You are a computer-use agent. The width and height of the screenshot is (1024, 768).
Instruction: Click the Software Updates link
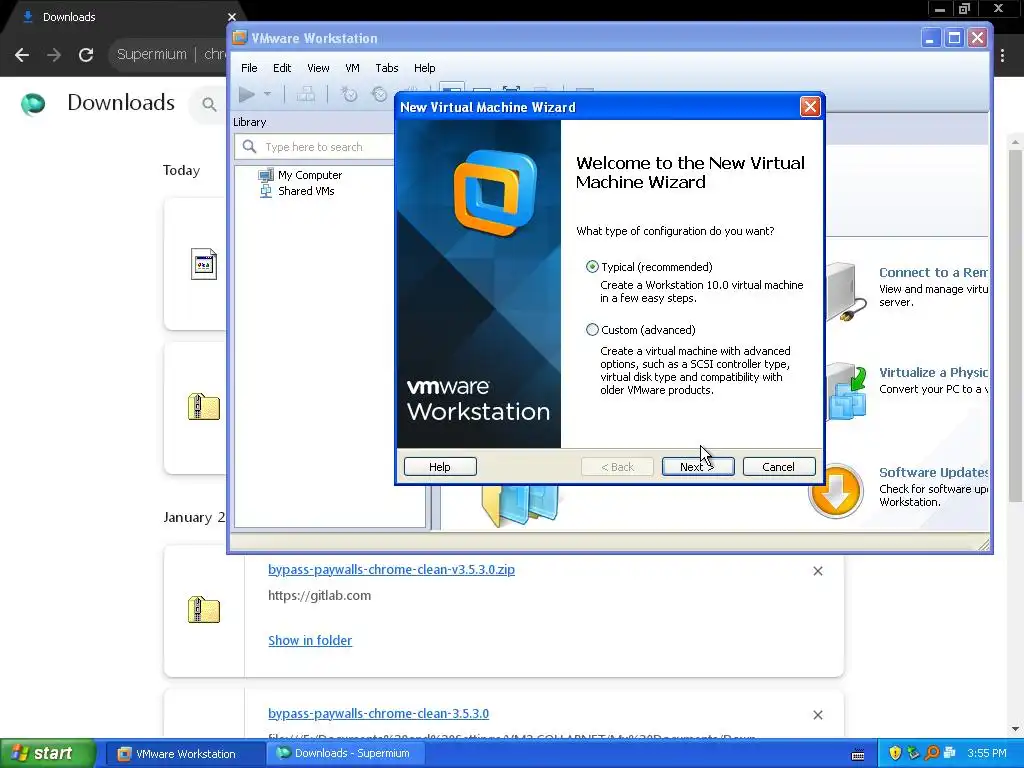933,472
